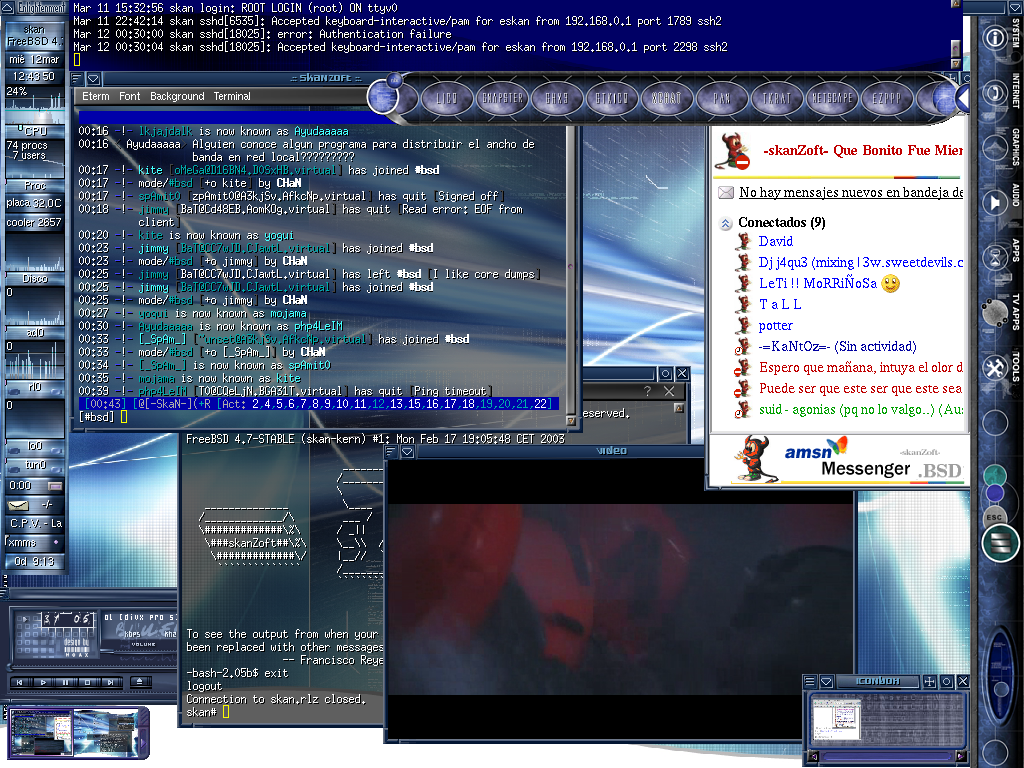The height and width of the screenshot is (768, 1024).
Task: Open the TV Apps icon in the sidebar
Action: tap(995, 312)
